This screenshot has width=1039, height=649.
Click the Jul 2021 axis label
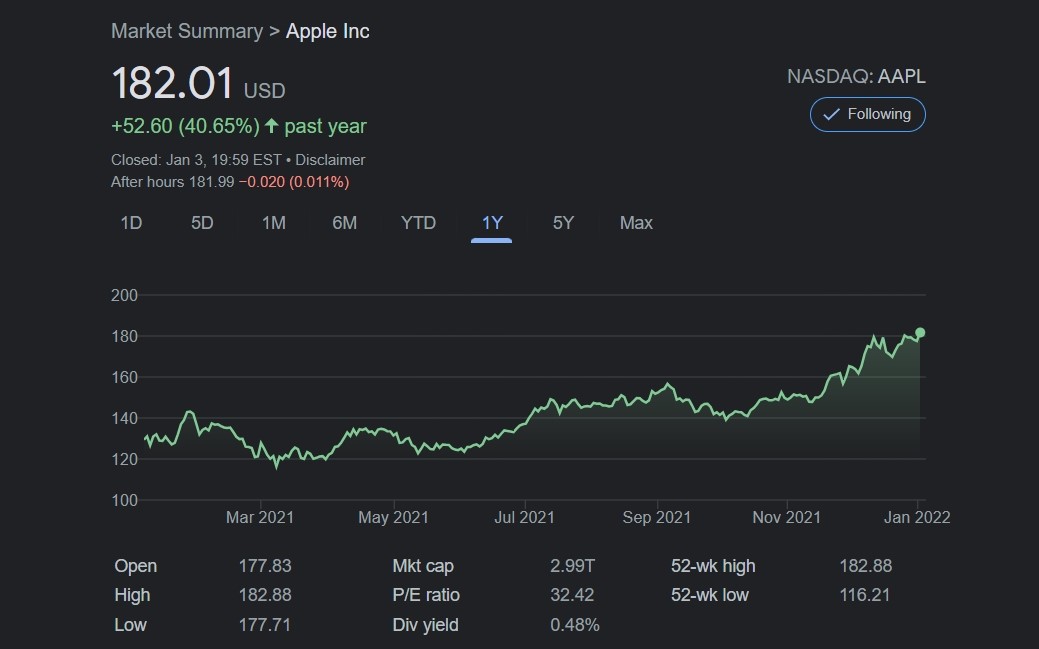[524, 517]
